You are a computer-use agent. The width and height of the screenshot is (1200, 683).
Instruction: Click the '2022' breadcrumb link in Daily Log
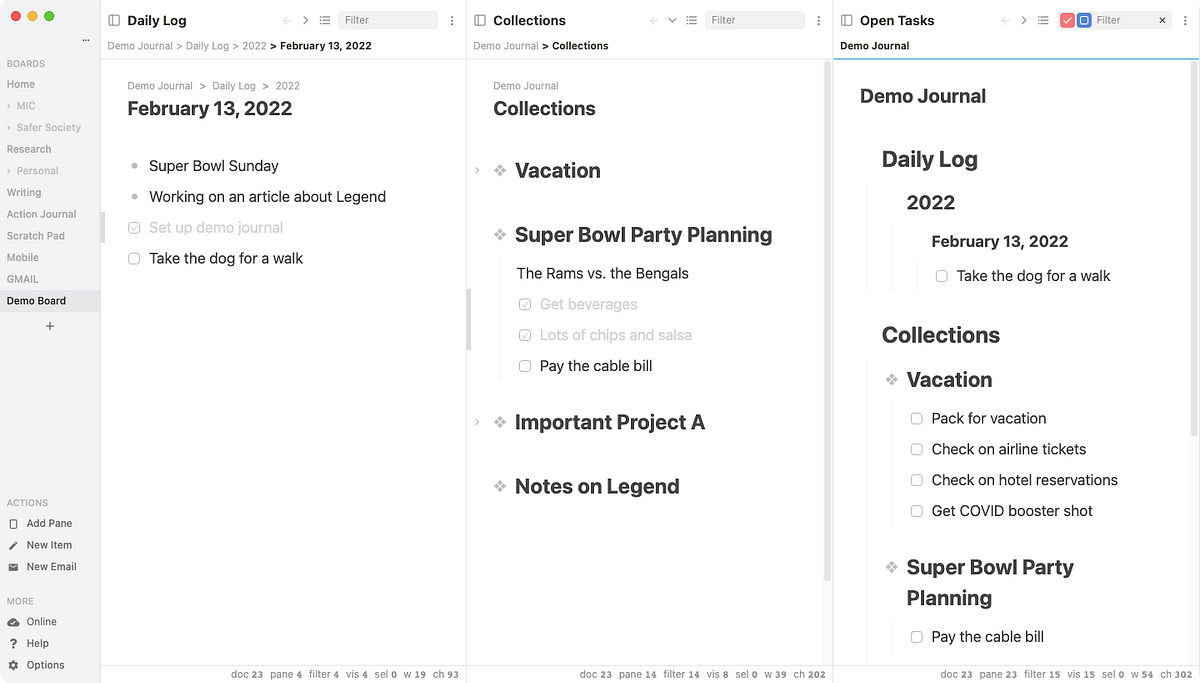click(254, 46)
